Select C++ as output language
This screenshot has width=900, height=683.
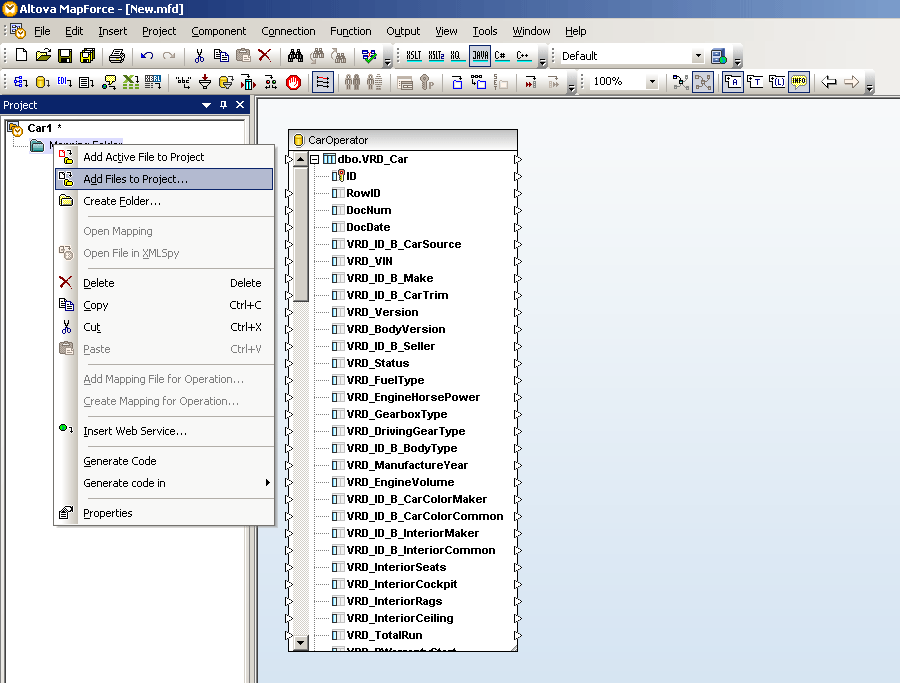tap(523, 56)
